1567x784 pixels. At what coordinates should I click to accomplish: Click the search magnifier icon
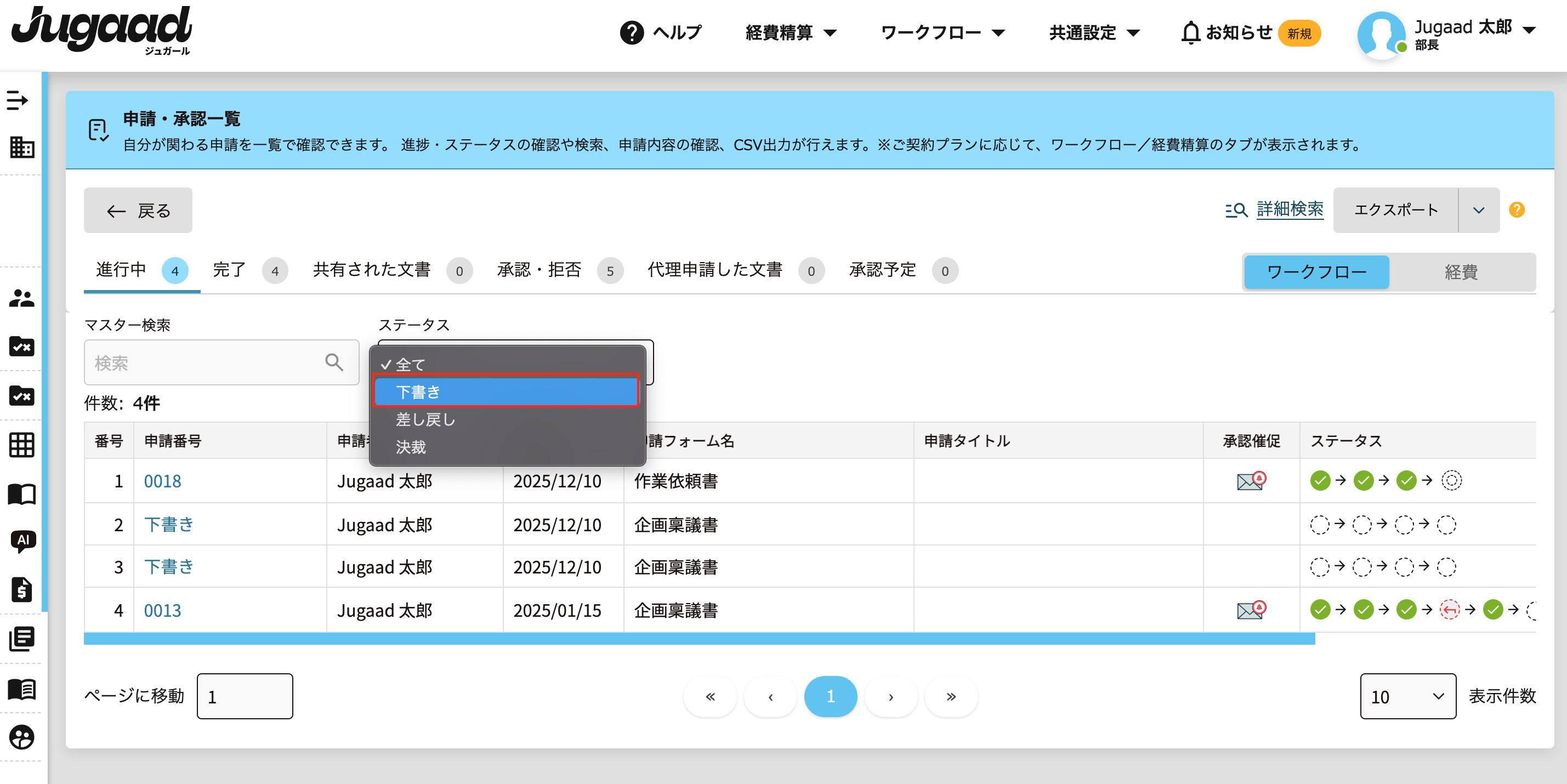(x=334, y=362)
